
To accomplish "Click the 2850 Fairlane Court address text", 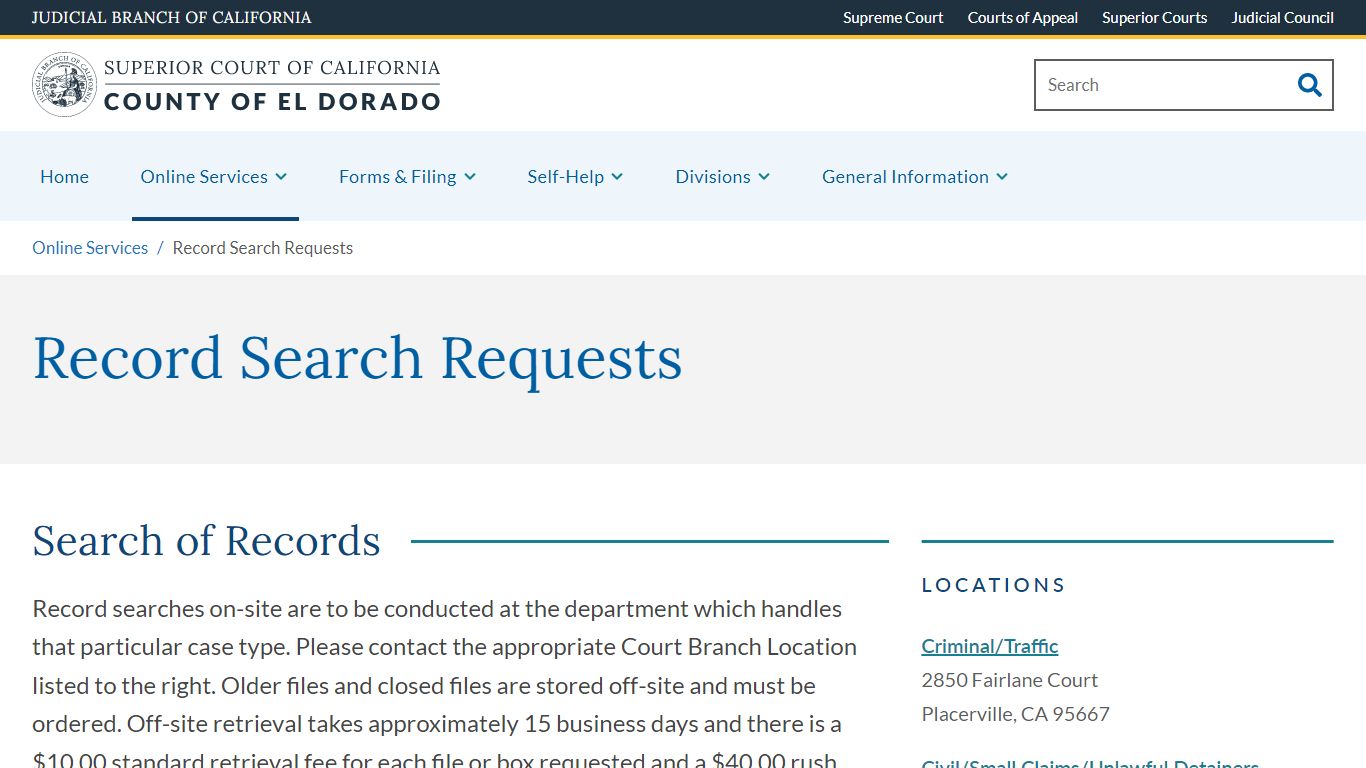I will 1010,680.
